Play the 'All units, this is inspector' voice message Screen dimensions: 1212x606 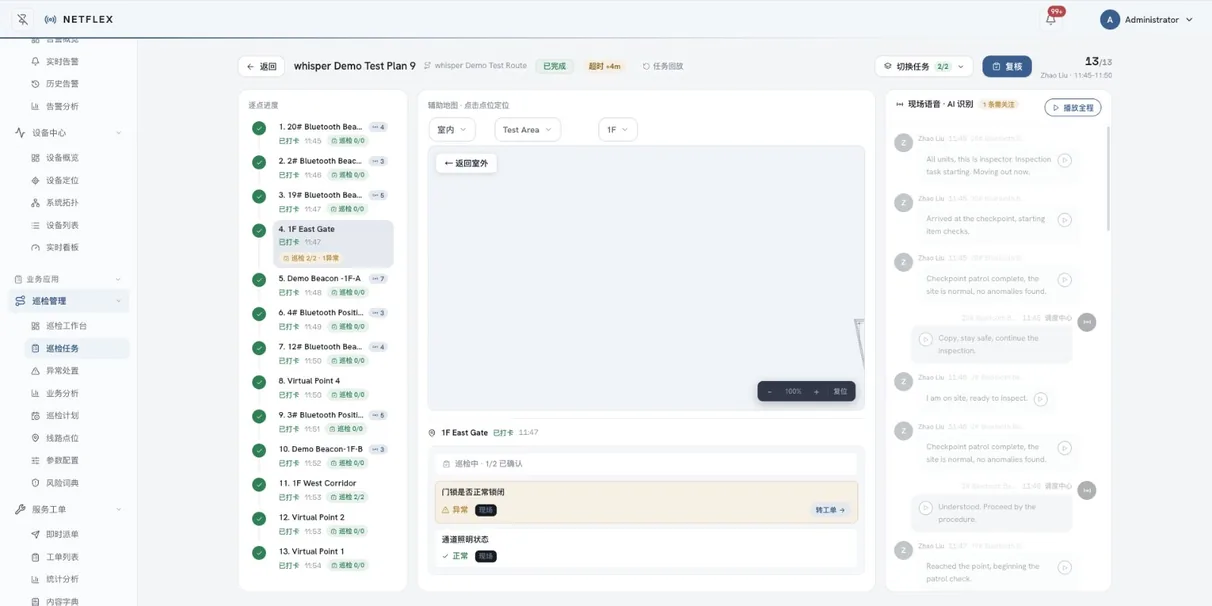1065,160
